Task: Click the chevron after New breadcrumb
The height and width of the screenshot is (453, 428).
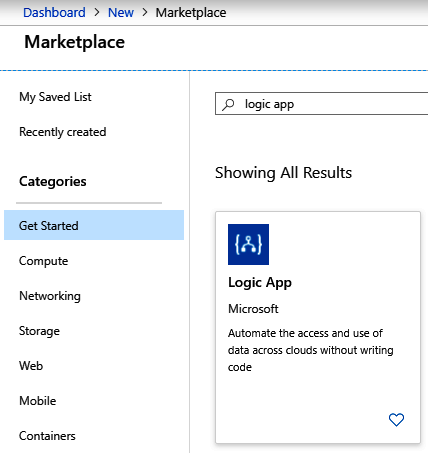Action: click(x=145, y=12)
